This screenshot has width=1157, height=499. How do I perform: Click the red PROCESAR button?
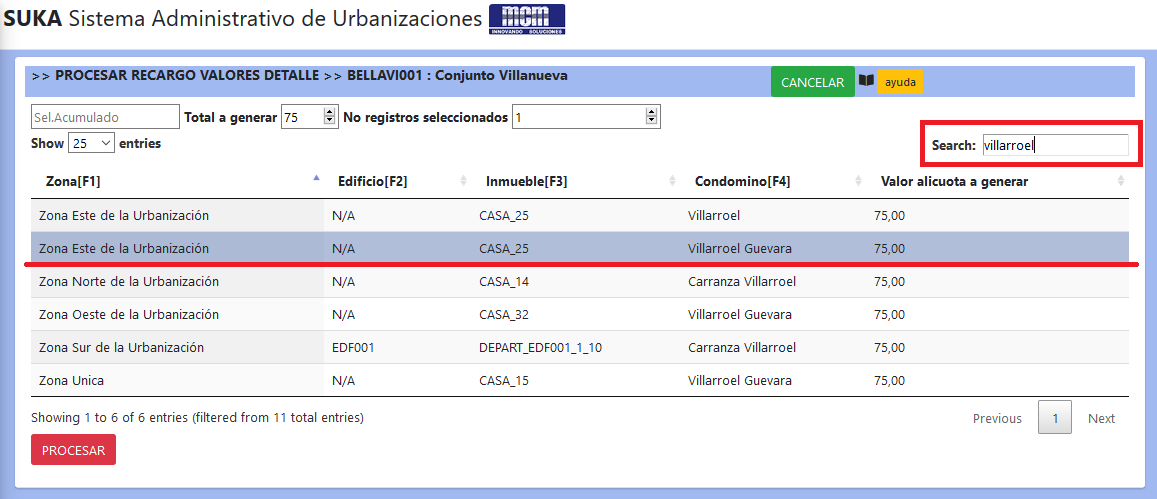(x=73, y=450)
